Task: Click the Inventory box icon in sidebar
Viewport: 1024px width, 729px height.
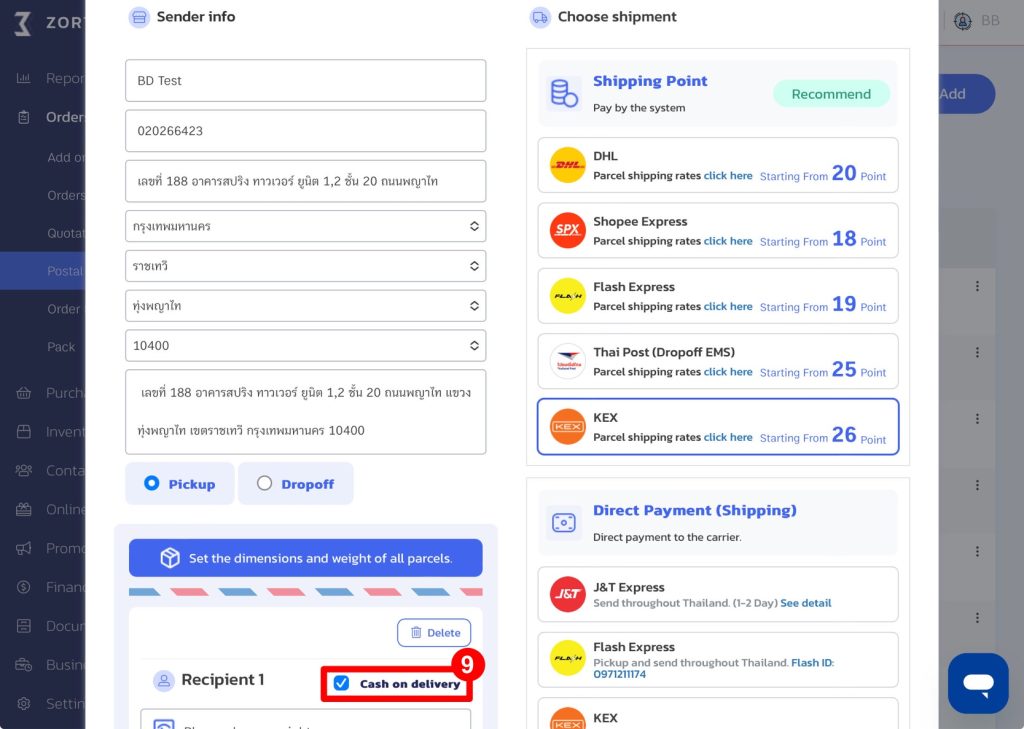Action: pyautogui.click(x=24, y=432)
